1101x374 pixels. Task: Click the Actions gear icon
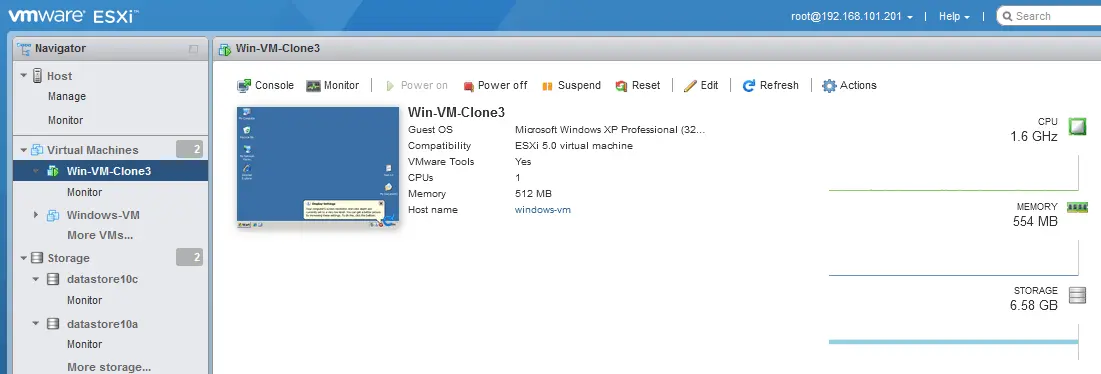(x=829, y=86)
